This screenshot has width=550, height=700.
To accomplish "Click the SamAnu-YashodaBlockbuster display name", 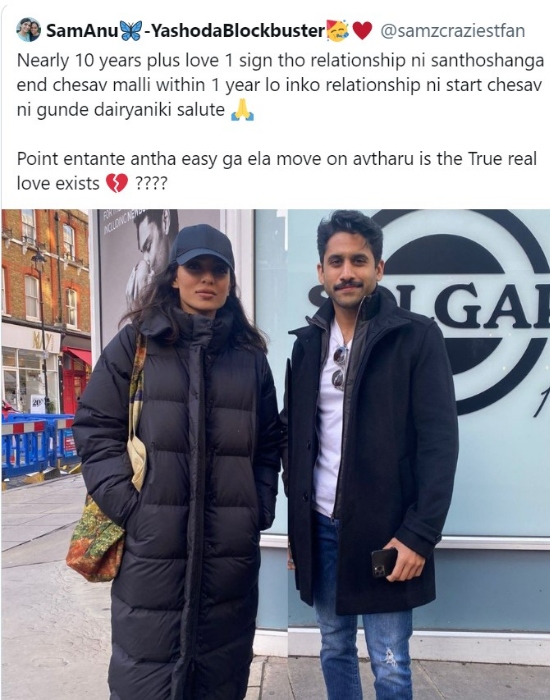I will click(186, 31).
